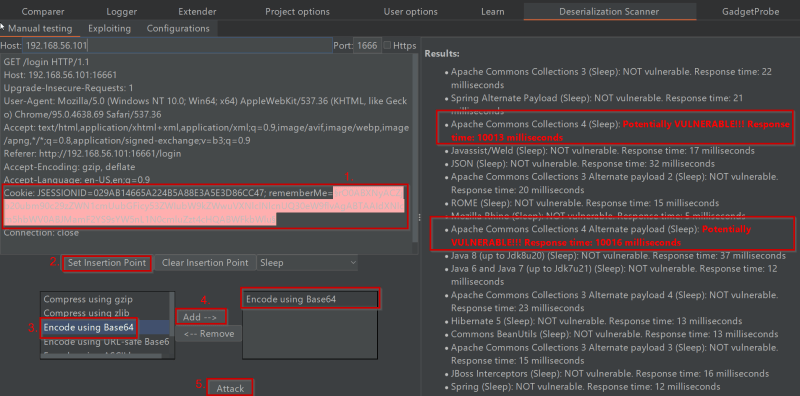Click the GET /login HTTP/1.1 request line
Image resolution: width=800 pixels, height=396 pixels.
coord(46,62)
